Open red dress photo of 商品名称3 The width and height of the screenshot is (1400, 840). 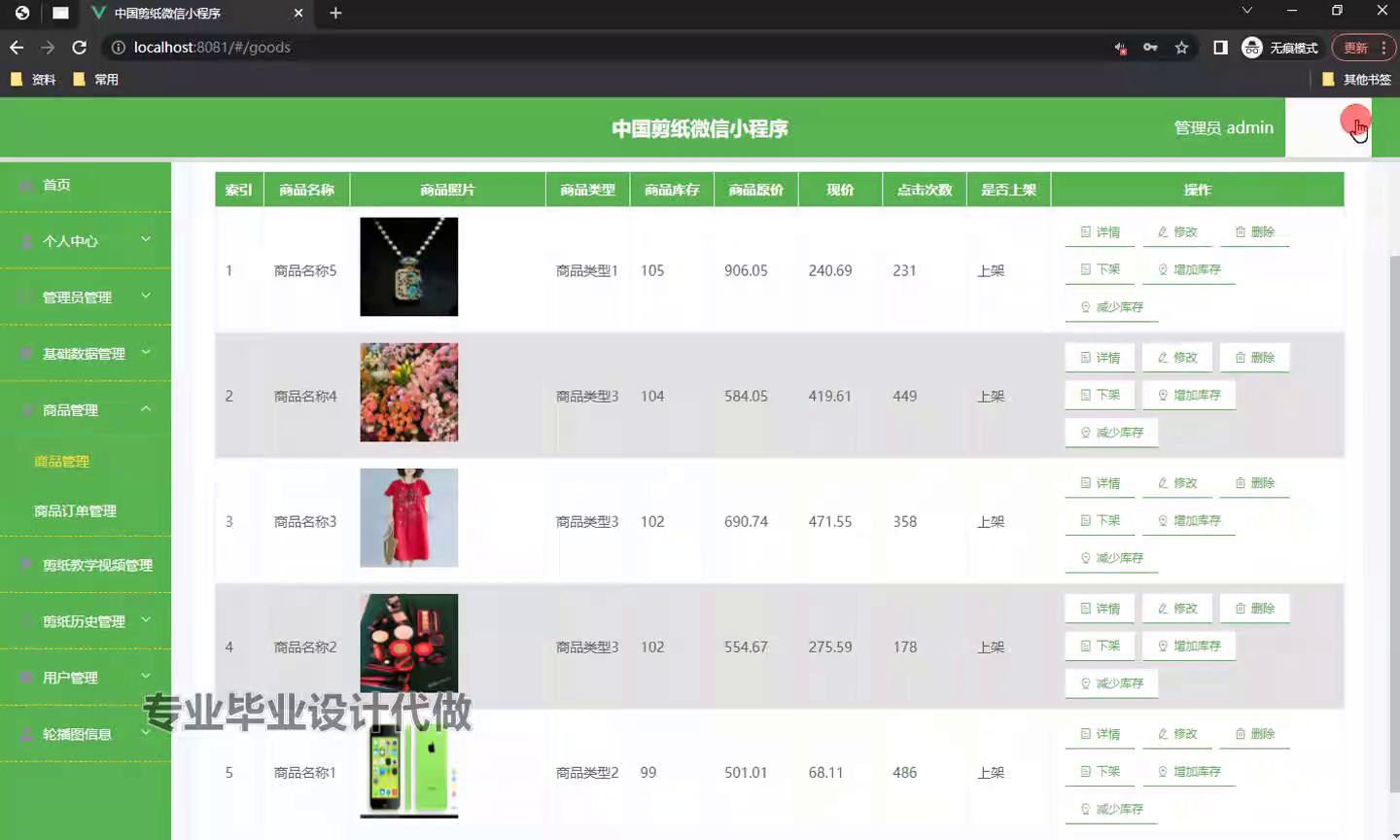click(409, 517)
